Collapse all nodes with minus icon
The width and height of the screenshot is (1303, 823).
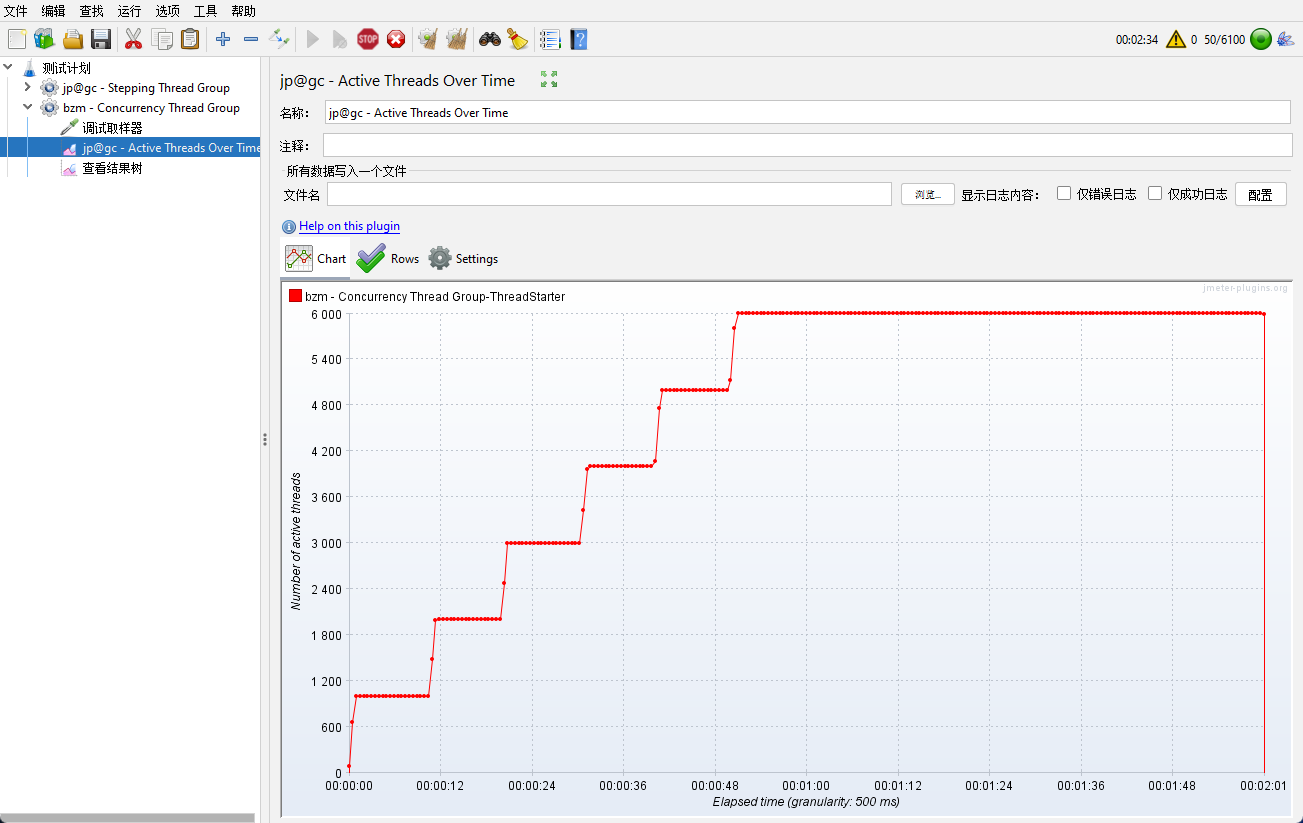click(x=251, y=39)
